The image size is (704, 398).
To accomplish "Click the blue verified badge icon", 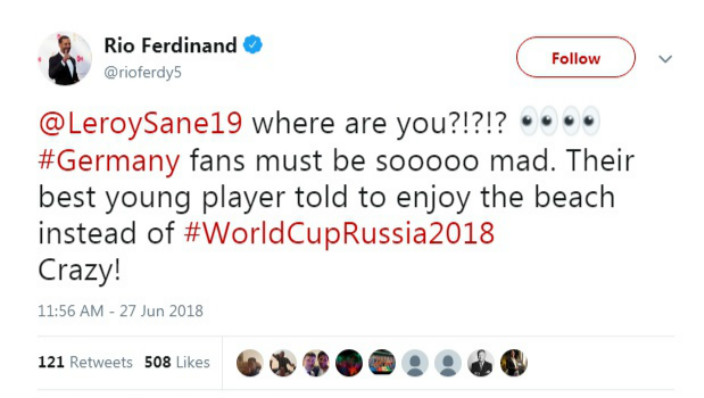I will point(253,45).
